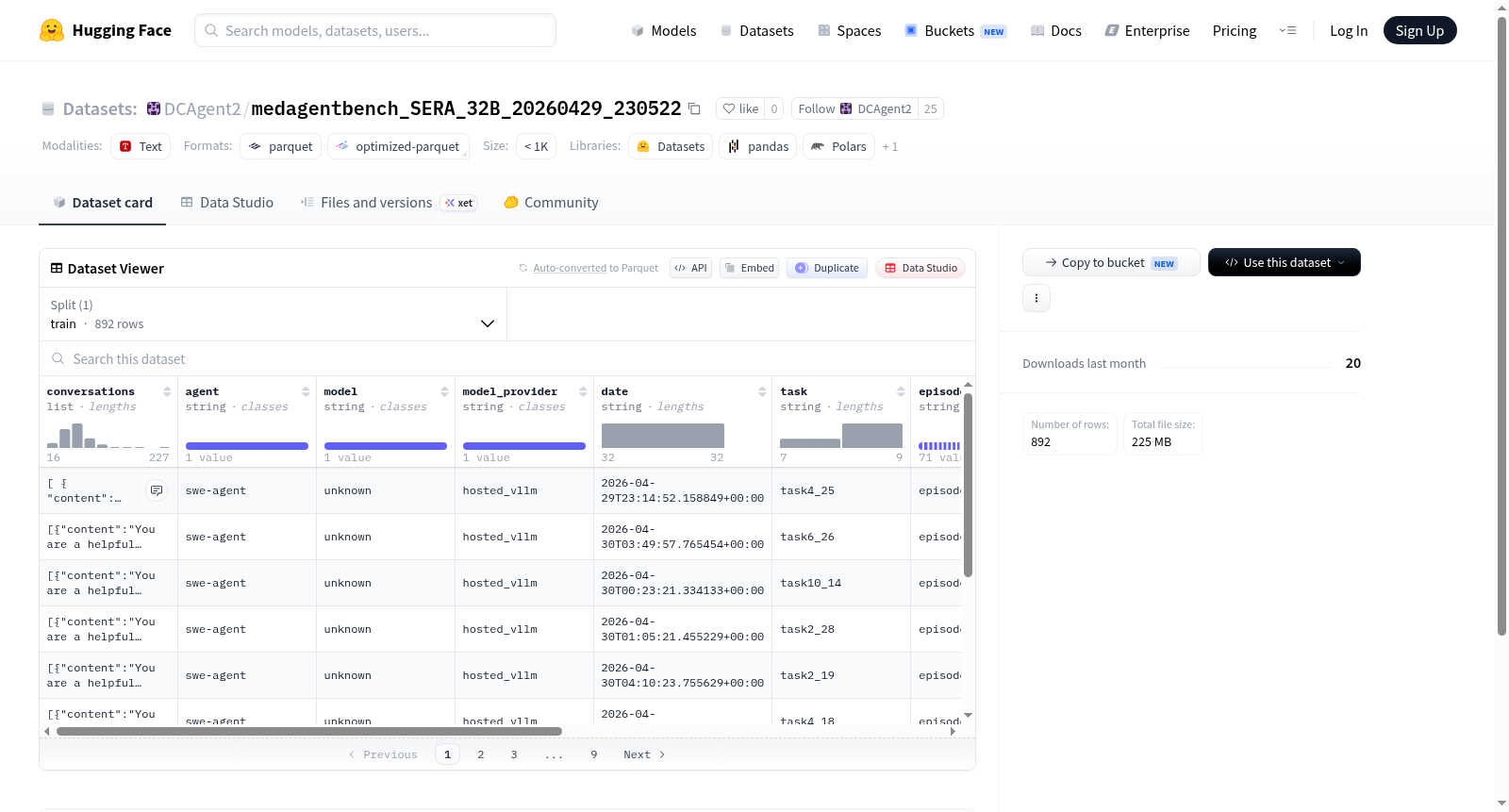Go to page 9 of rows
Image resolution: width=1509 pixels, height=812 pixels.
click(x=594, y=754)
